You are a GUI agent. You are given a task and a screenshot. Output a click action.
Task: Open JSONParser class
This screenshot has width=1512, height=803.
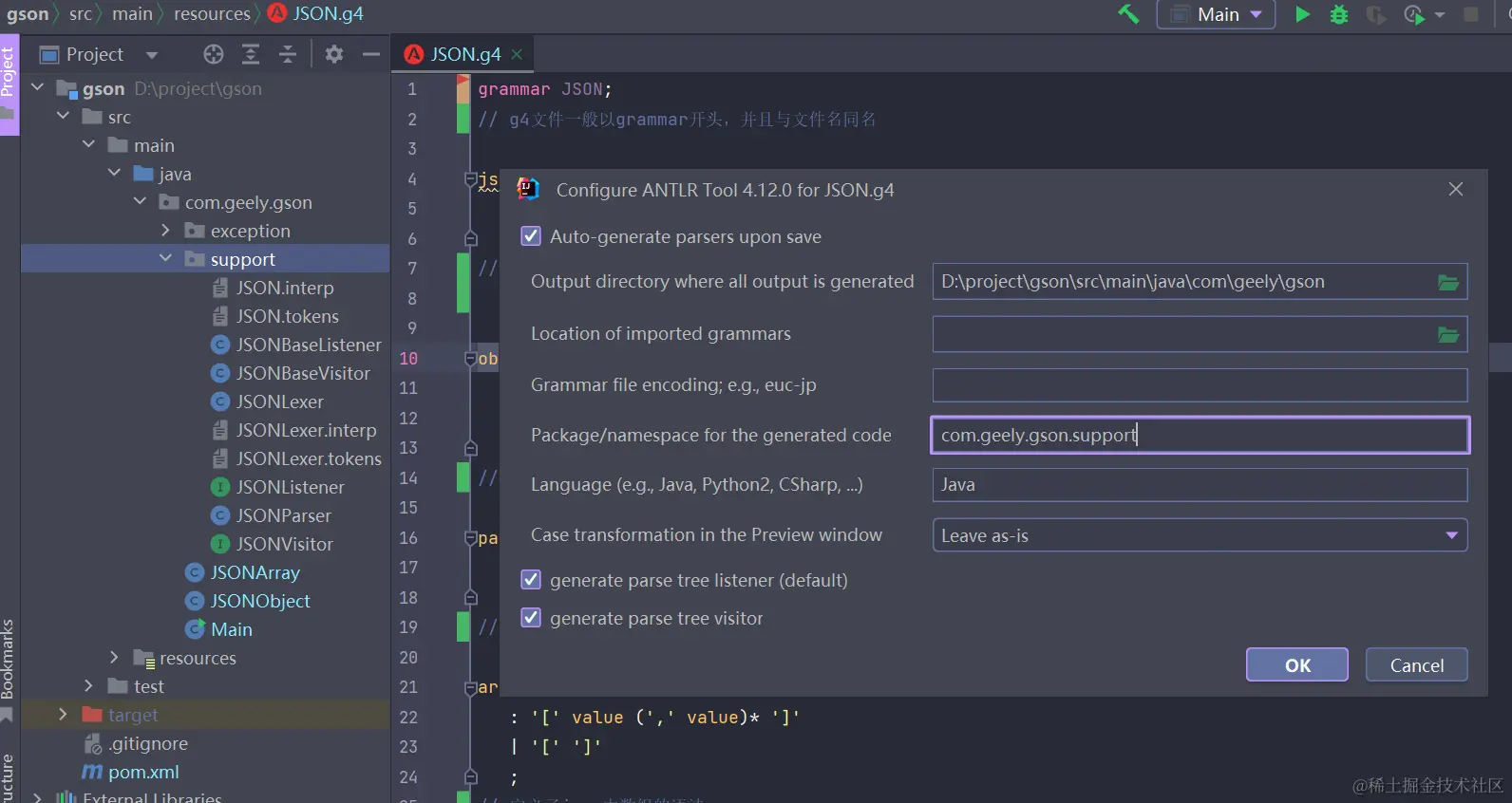283,515
